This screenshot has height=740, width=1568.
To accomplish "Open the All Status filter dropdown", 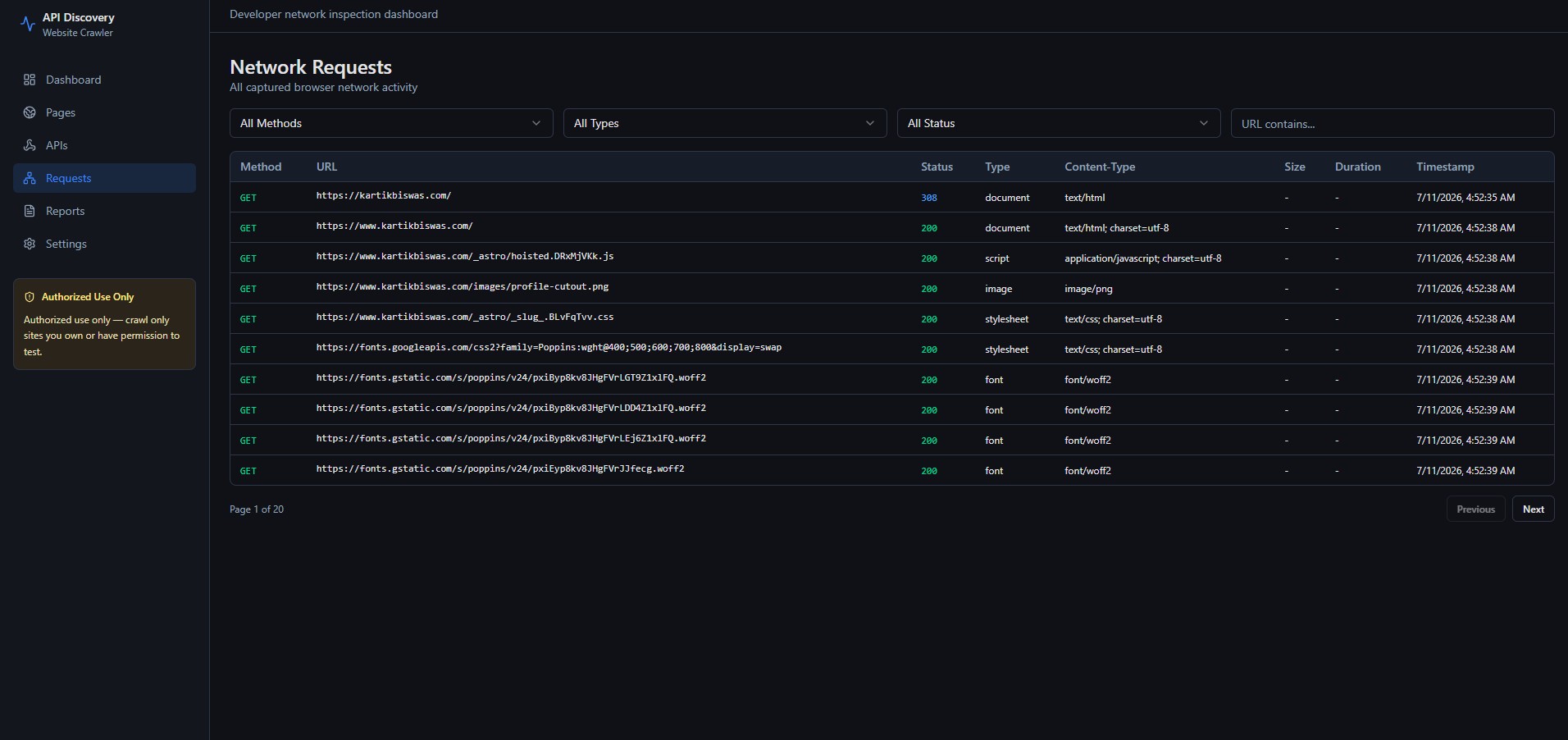I will pyautogui.click(x=1059, y=123).
